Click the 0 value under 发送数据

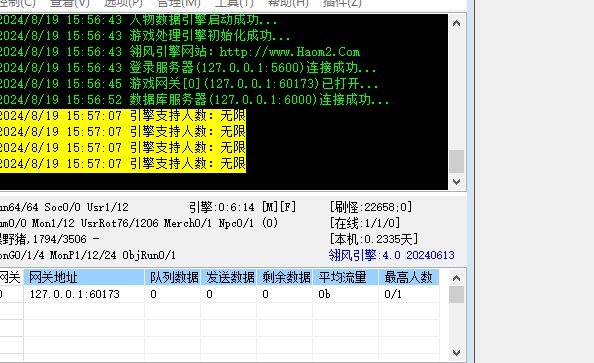click(x=209, y=294)
